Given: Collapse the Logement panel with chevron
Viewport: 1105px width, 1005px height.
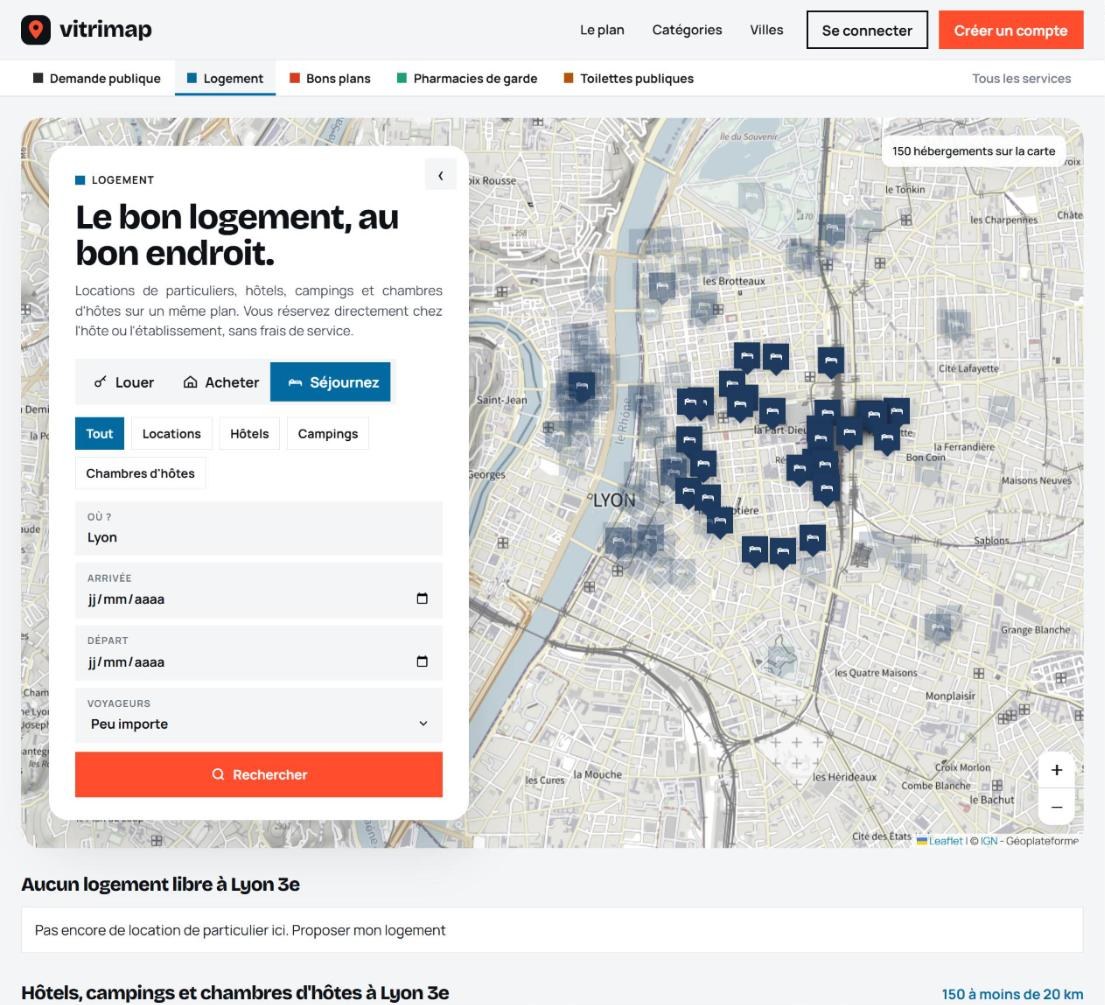Looking at the screenshot, I should tap(440, 175).
